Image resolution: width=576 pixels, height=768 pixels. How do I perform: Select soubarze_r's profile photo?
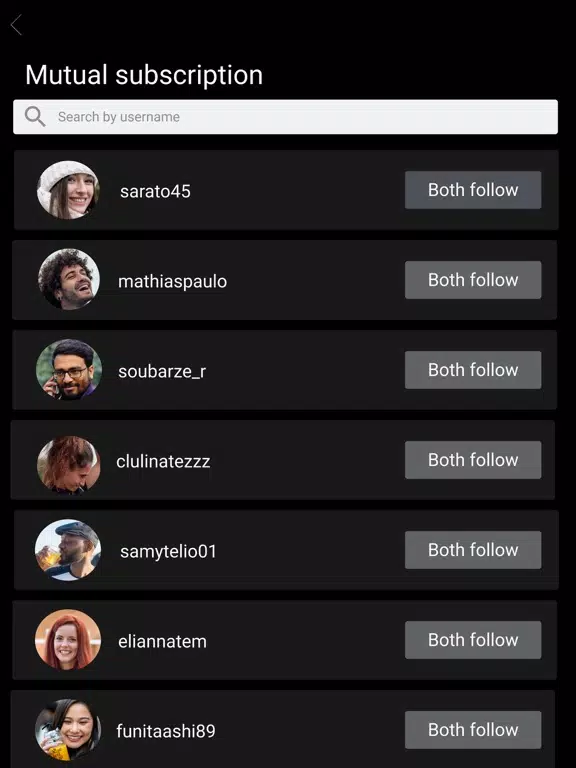pos(69,369)
